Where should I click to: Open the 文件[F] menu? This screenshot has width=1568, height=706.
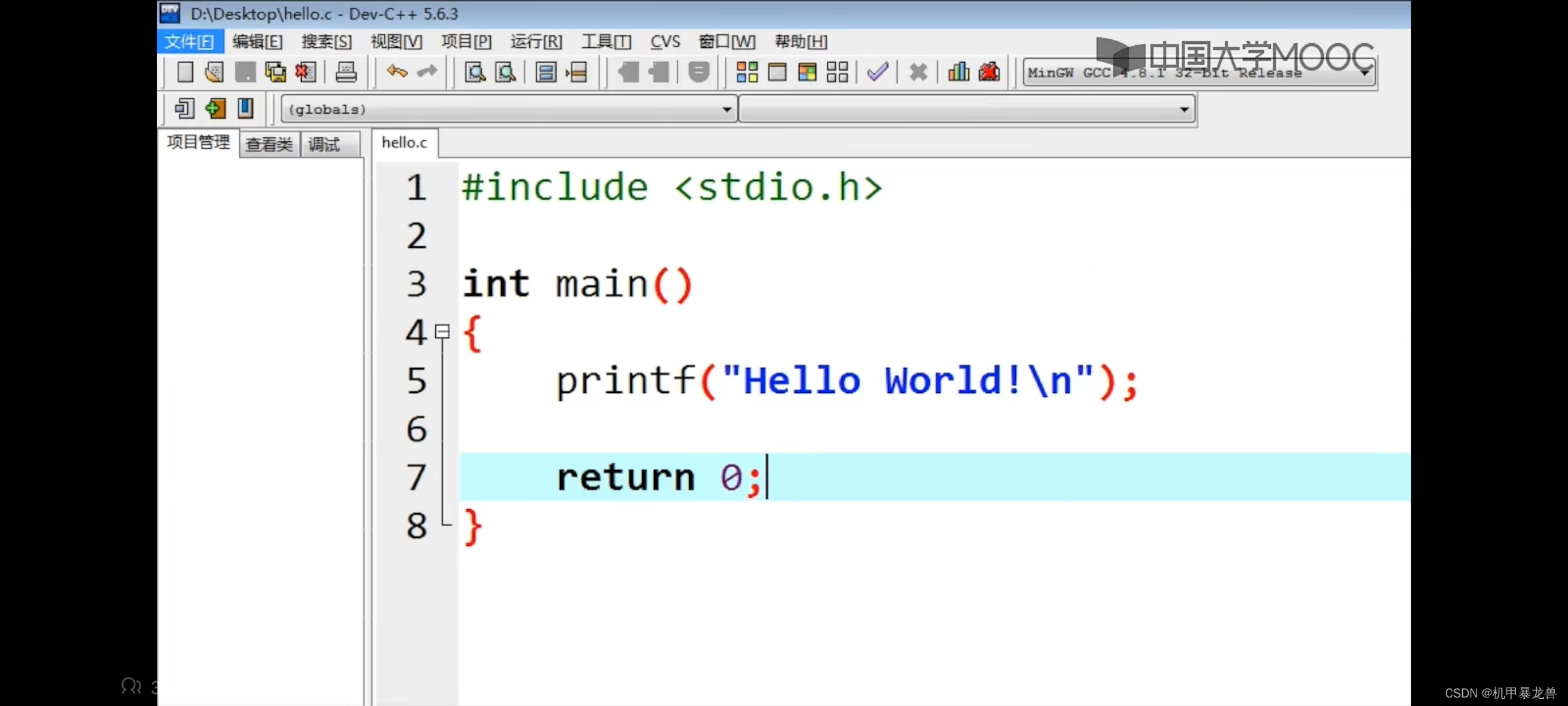(x=190, y=42)
